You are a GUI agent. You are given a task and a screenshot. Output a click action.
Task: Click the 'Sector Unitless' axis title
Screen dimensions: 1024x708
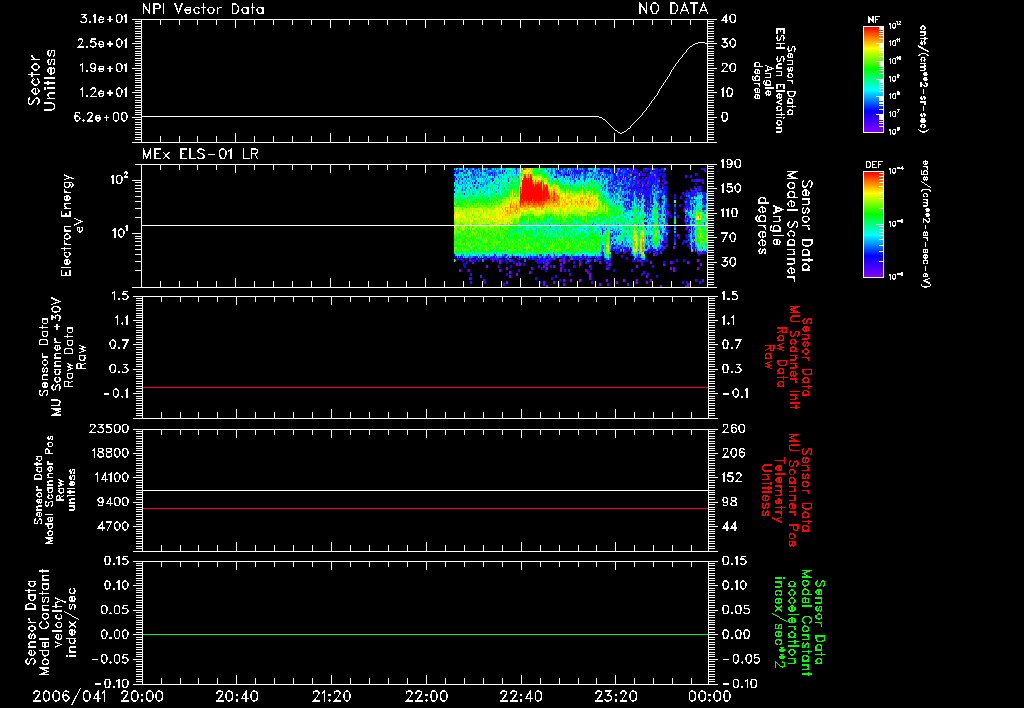coord(42,80)
